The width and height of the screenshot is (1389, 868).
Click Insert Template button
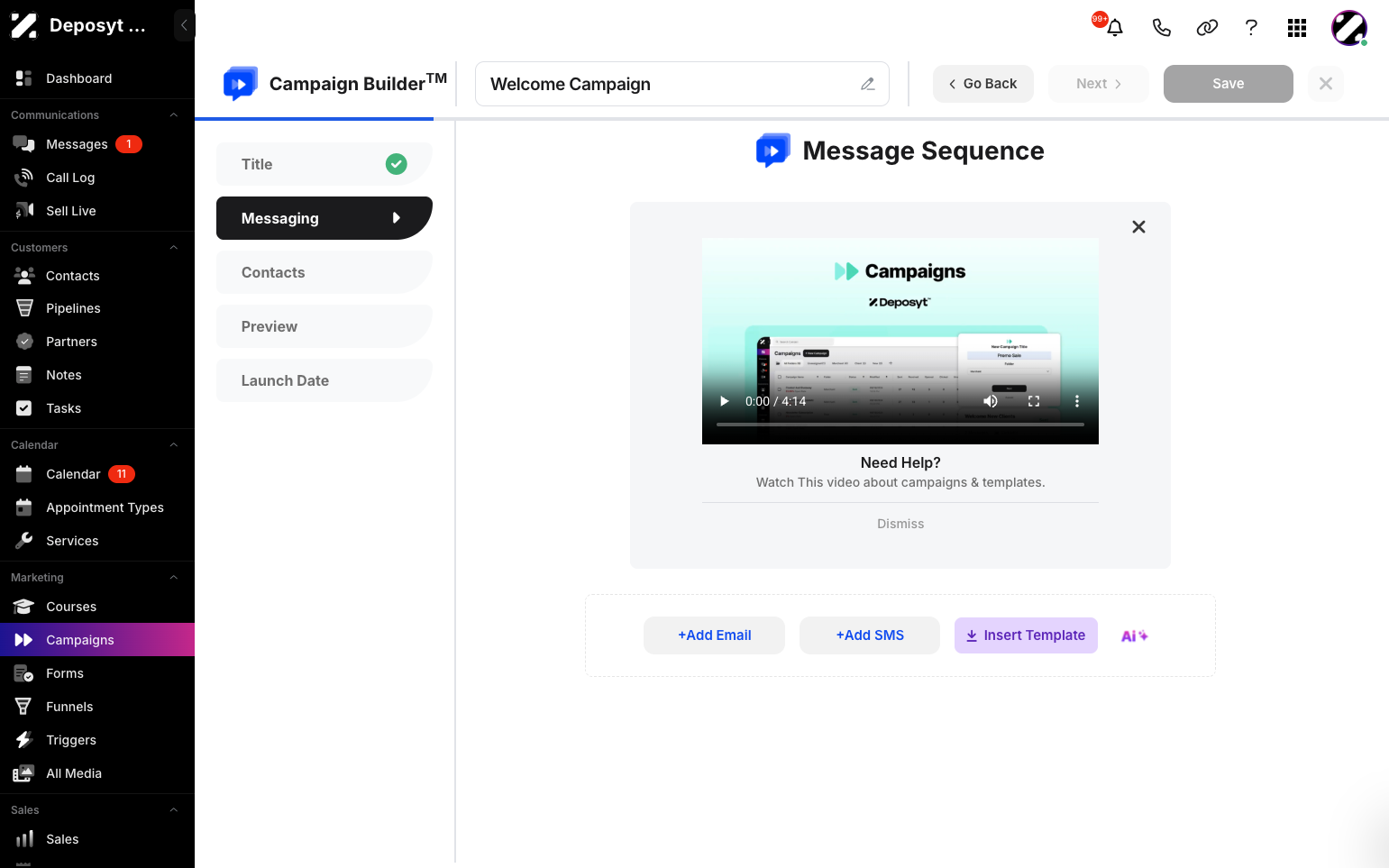(1026, 635)
